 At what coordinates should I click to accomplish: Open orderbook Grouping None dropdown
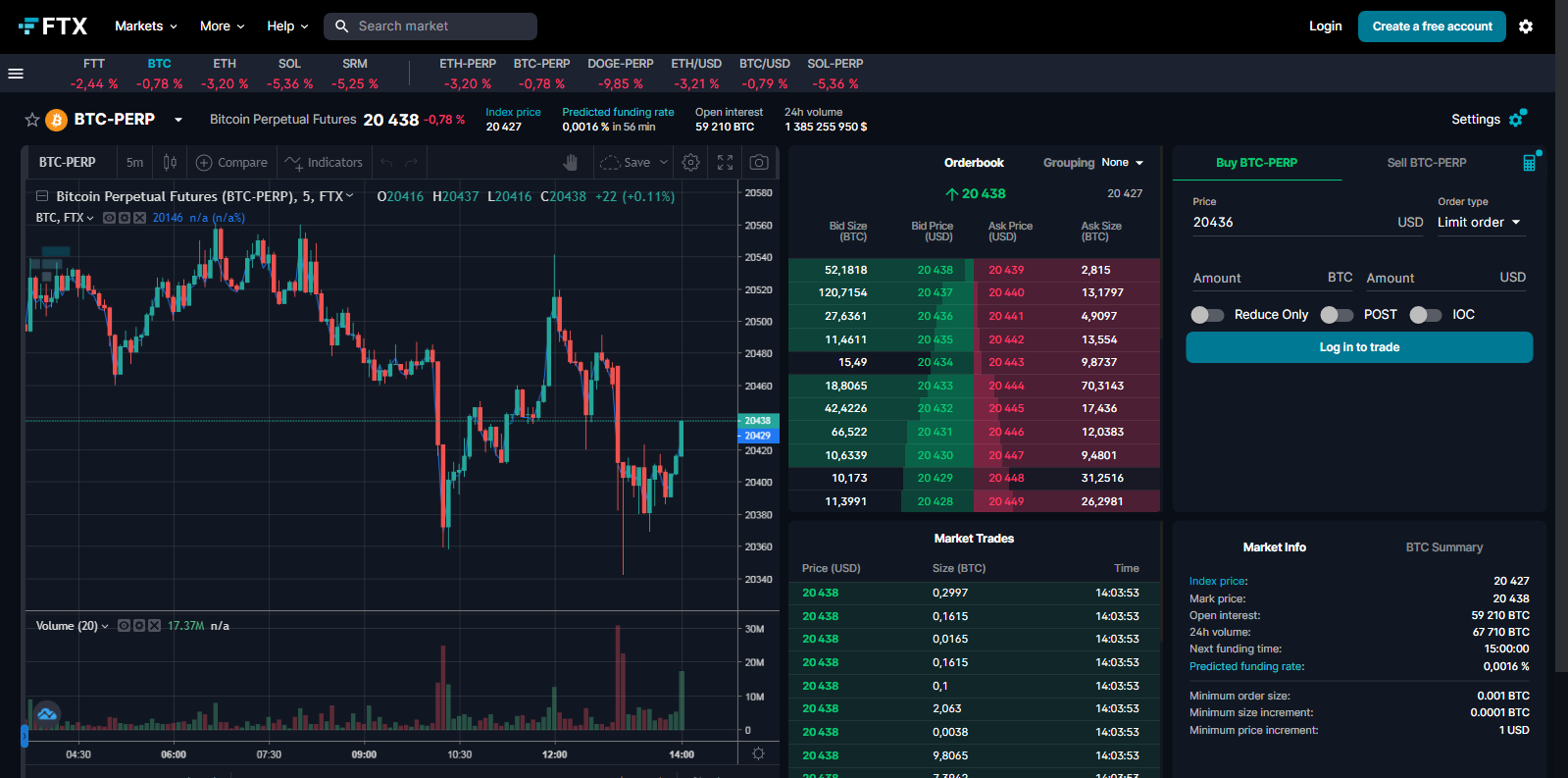click(1122, 163)
